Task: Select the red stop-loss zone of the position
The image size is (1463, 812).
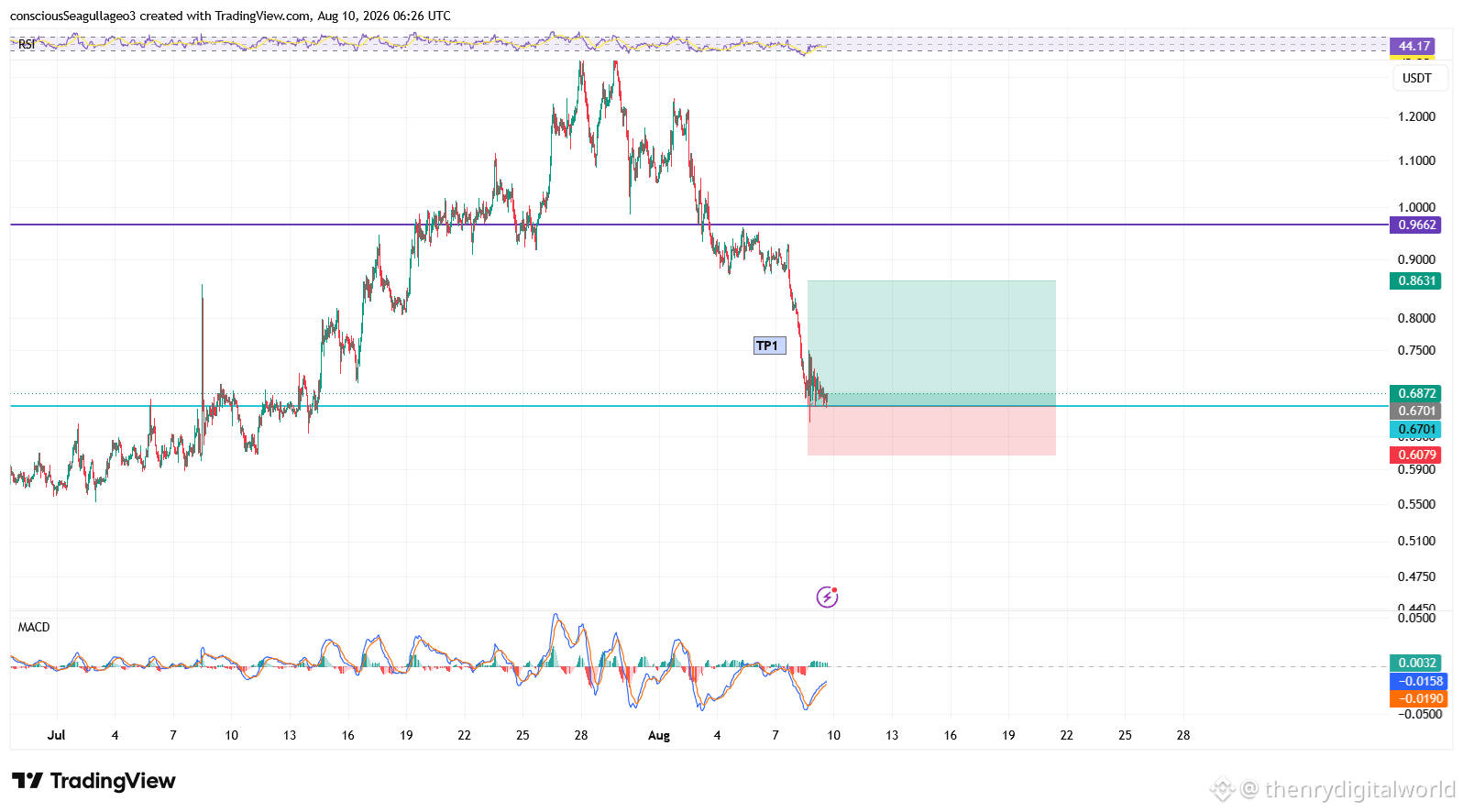Action: 931,431
